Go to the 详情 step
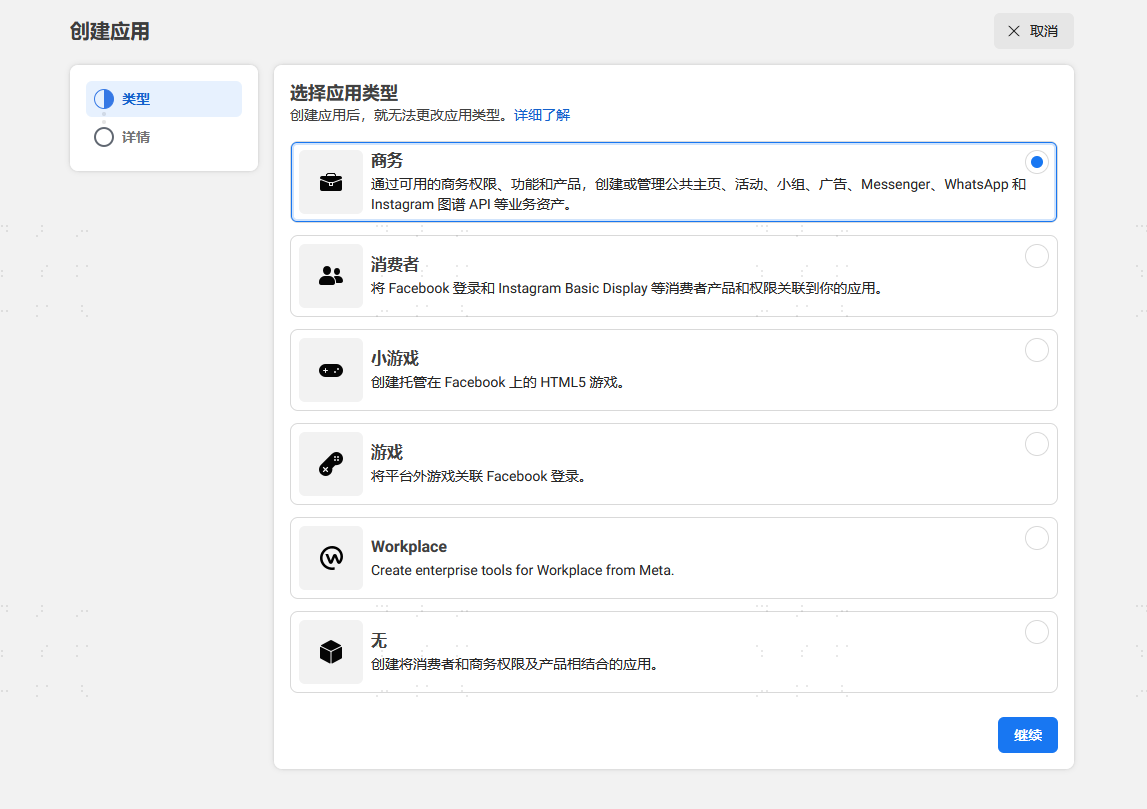Screen dimensions: 1147x809 click(x=164, y=137)
